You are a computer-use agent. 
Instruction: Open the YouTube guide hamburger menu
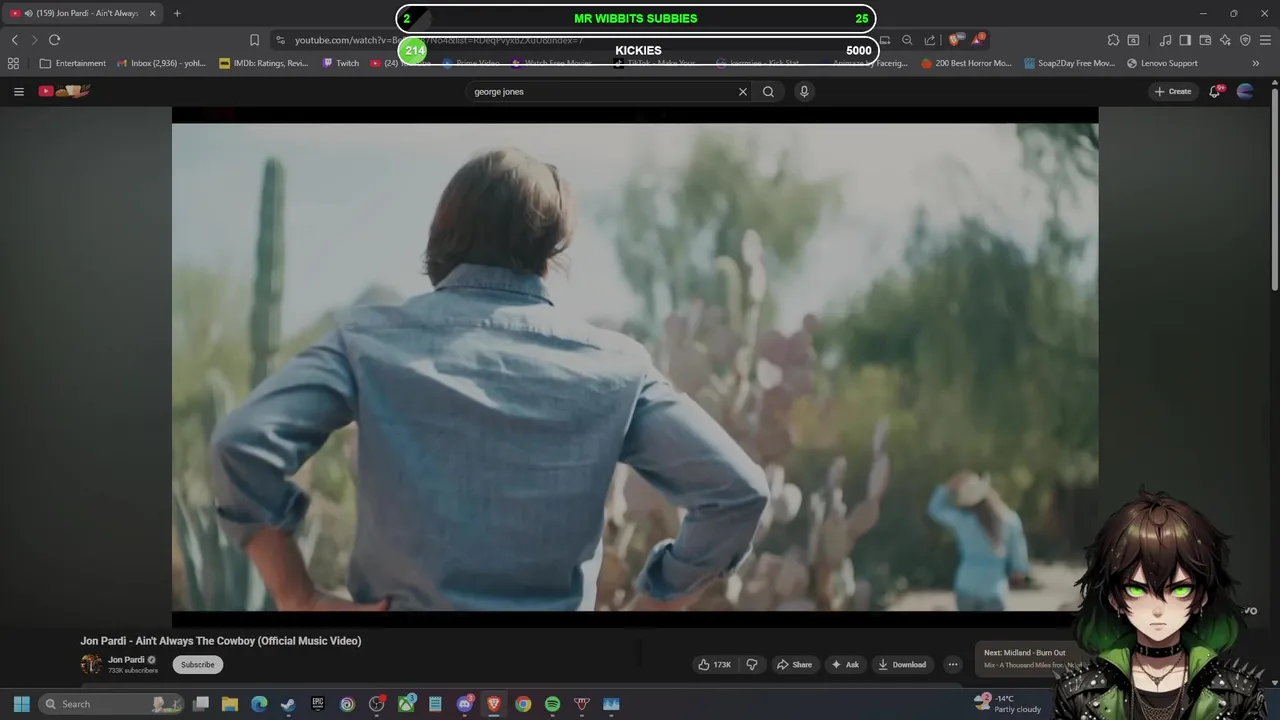[18, 91]
